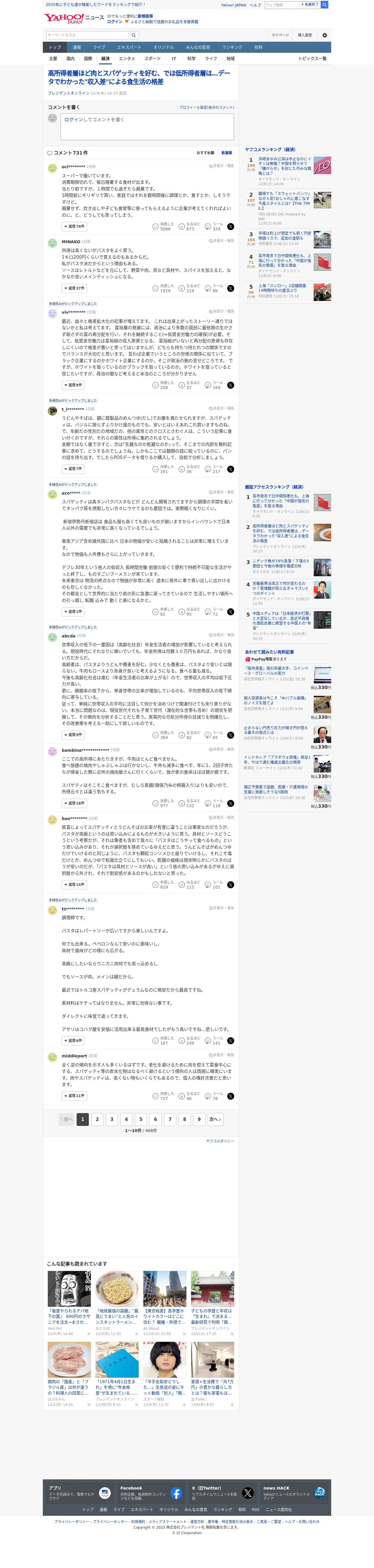Click the news HACK footer icon
Viewport: 374px width, 1568px height.
319,1493
